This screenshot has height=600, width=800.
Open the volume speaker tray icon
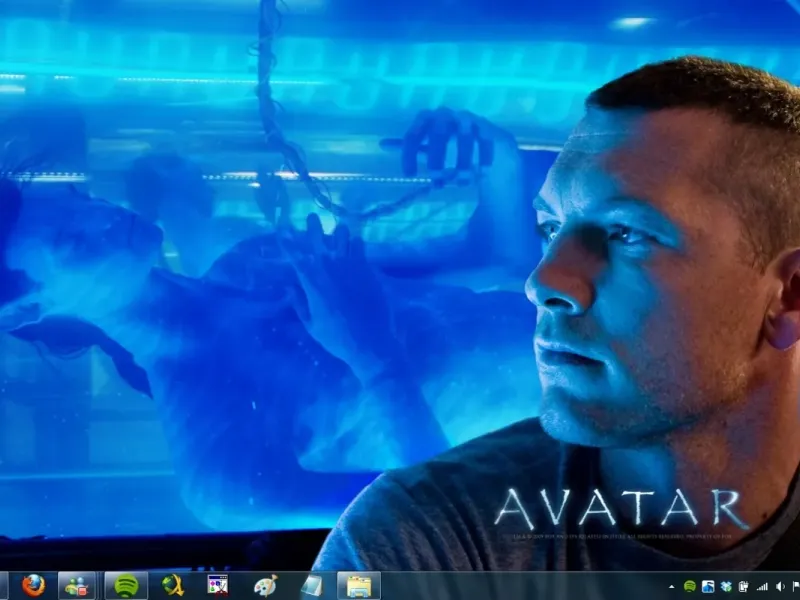tap(780, 587)
